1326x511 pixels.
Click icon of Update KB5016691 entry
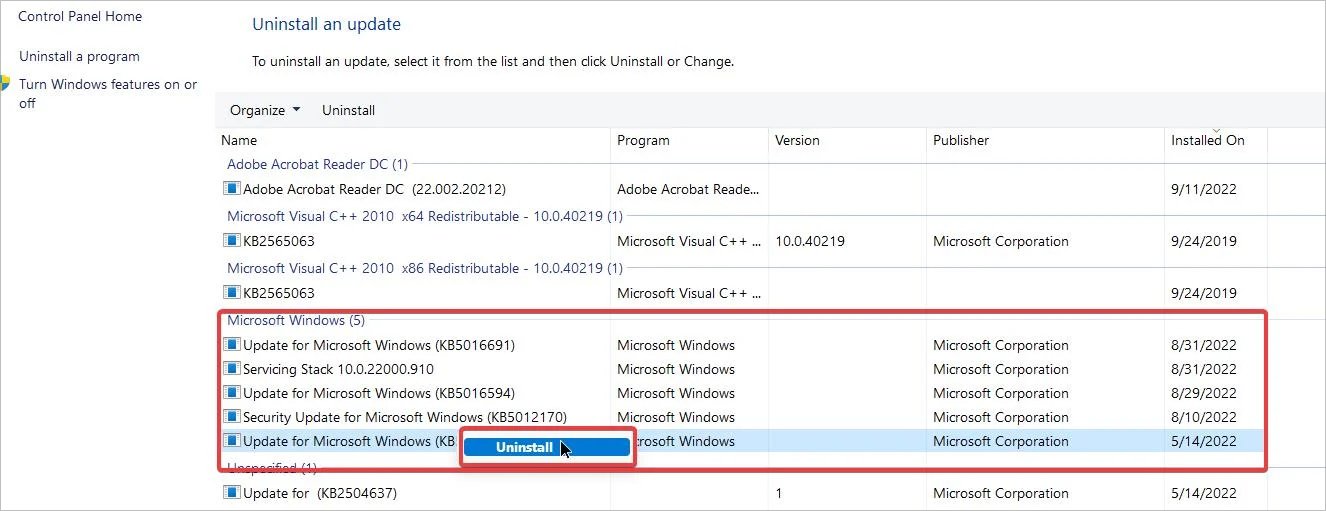tap(232, 345)
